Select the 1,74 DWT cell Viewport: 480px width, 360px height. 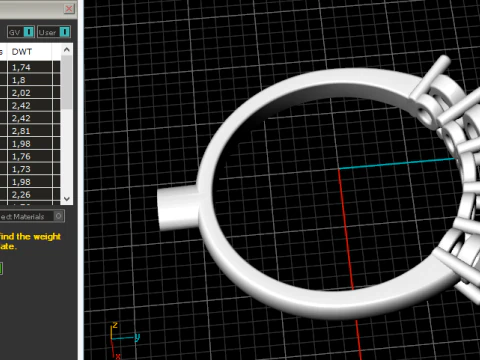tap(29, 67)
